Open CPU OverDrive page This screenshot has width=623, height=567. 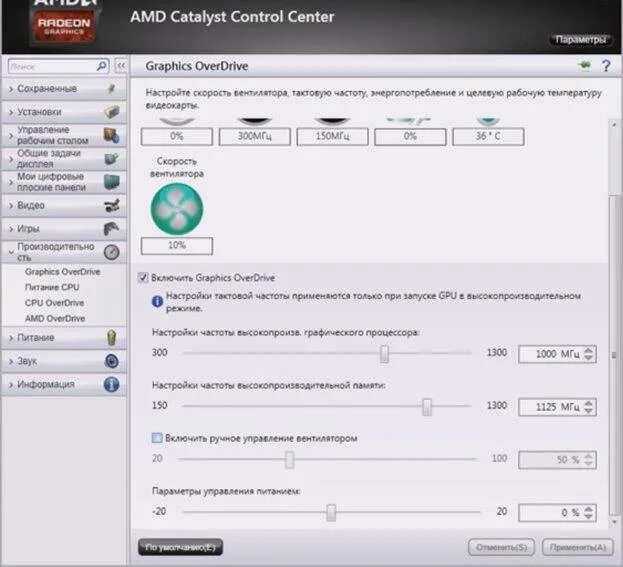(x=54, y=303)
